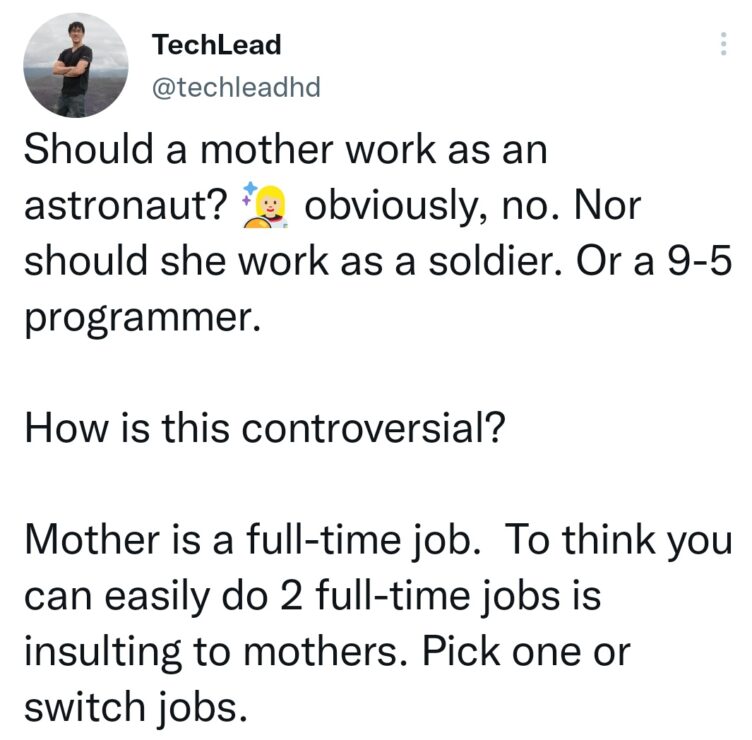Click the phrase "should she work"
The width and height of the screenshot is (752, 740).
tap(176, 261)
